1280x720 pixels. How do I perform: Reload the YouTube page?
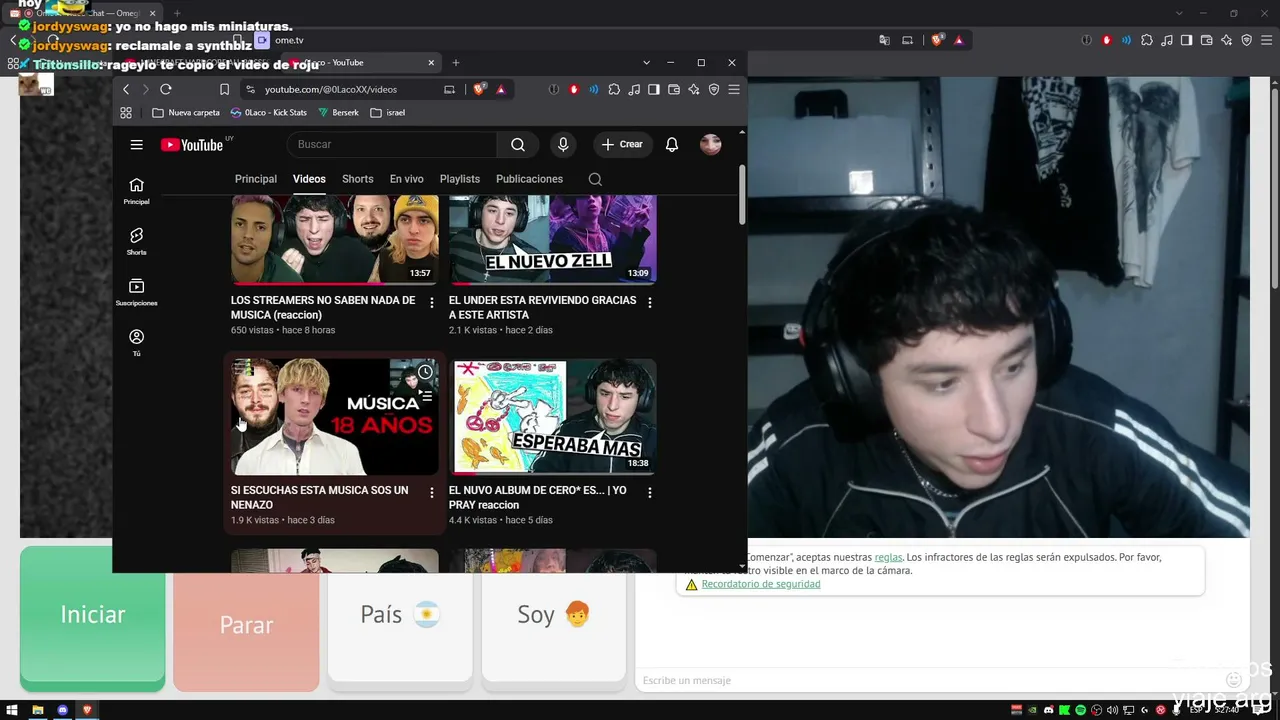coord(166,89)
